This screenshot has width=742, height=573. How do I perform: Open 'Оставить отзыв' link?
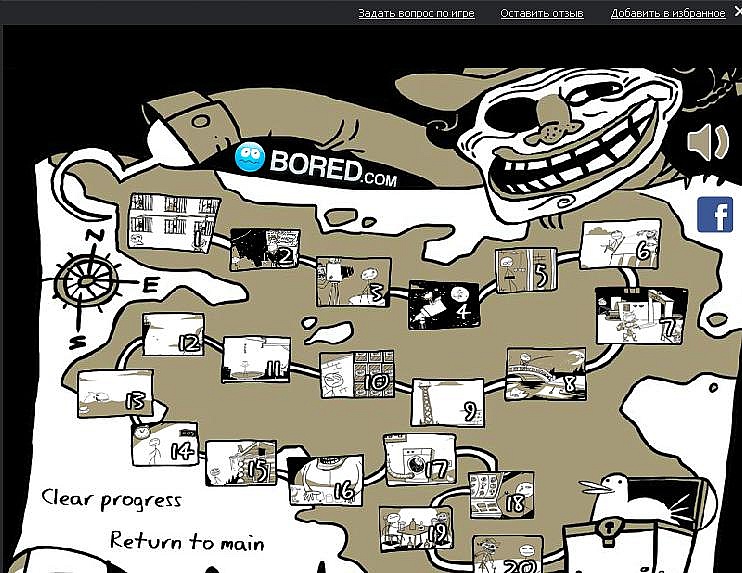point(542,13)
